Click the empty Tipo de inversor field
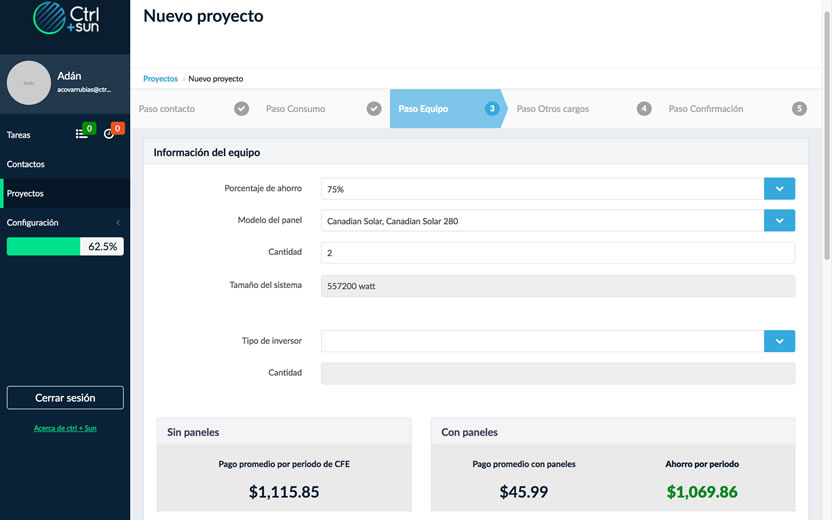 tap(542, 341)
